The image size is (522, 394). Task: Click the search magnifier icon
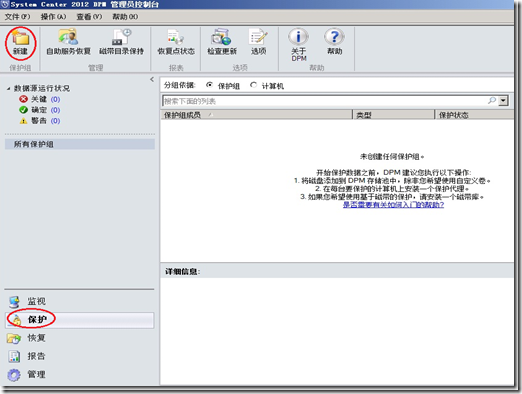tap(492, 100)
